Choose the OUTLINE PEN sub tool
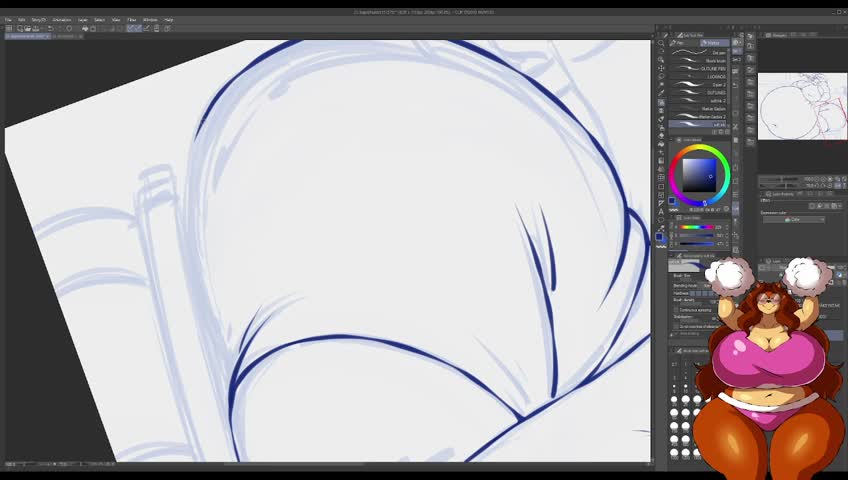 (x=698, y=69)
